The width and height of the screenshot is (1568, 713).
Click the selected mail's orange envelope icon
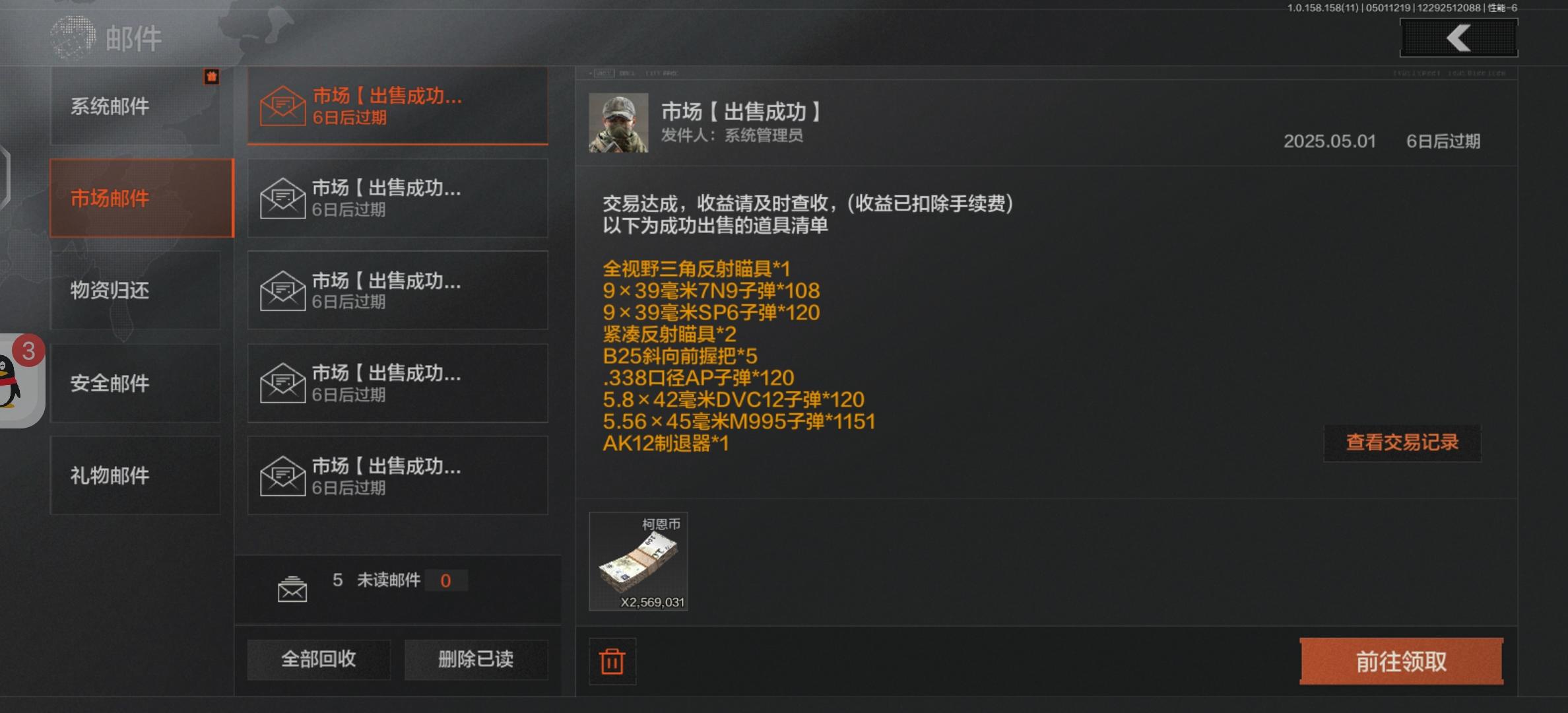282,106
